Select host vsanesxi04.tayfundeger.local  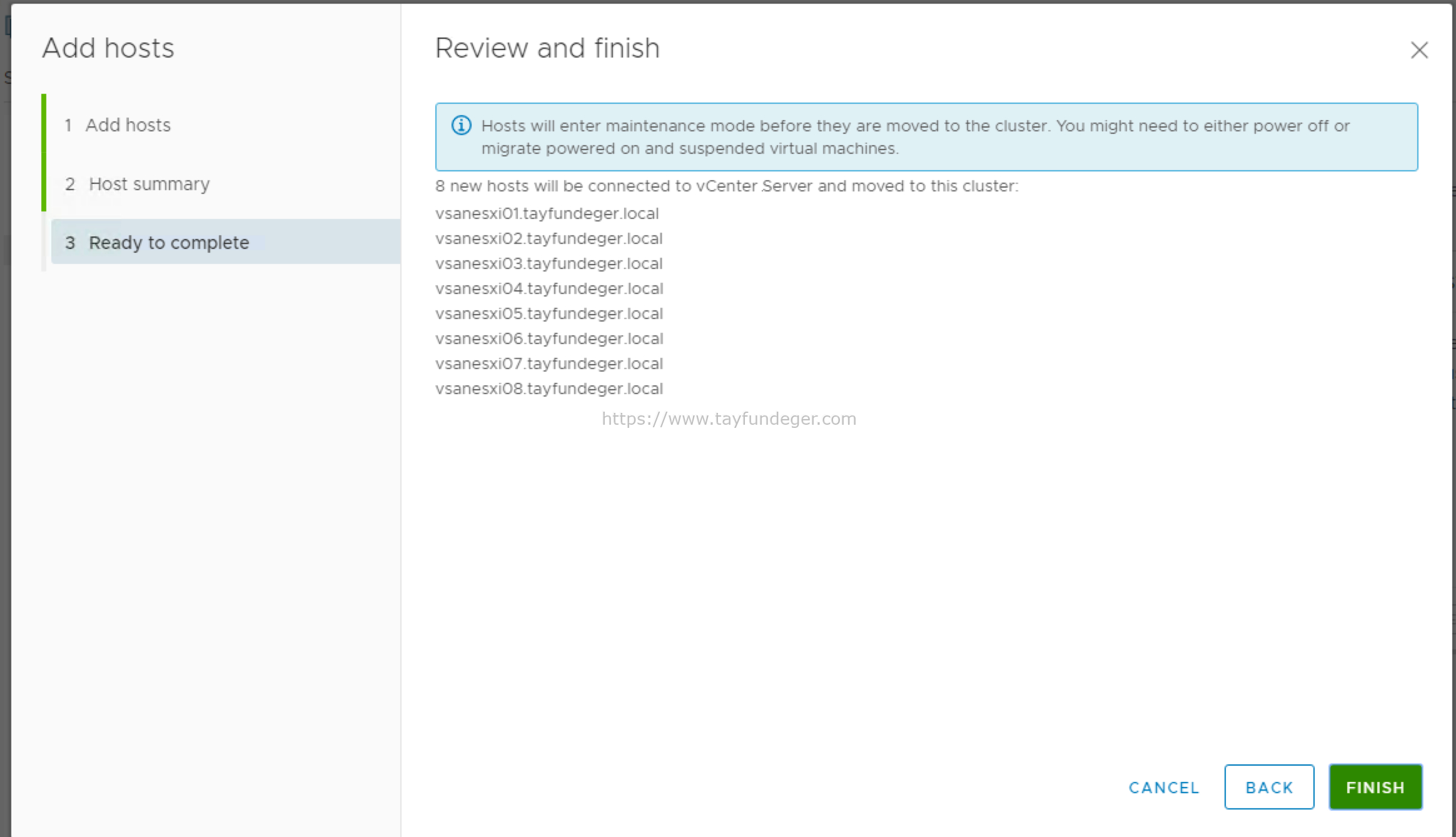549,288
